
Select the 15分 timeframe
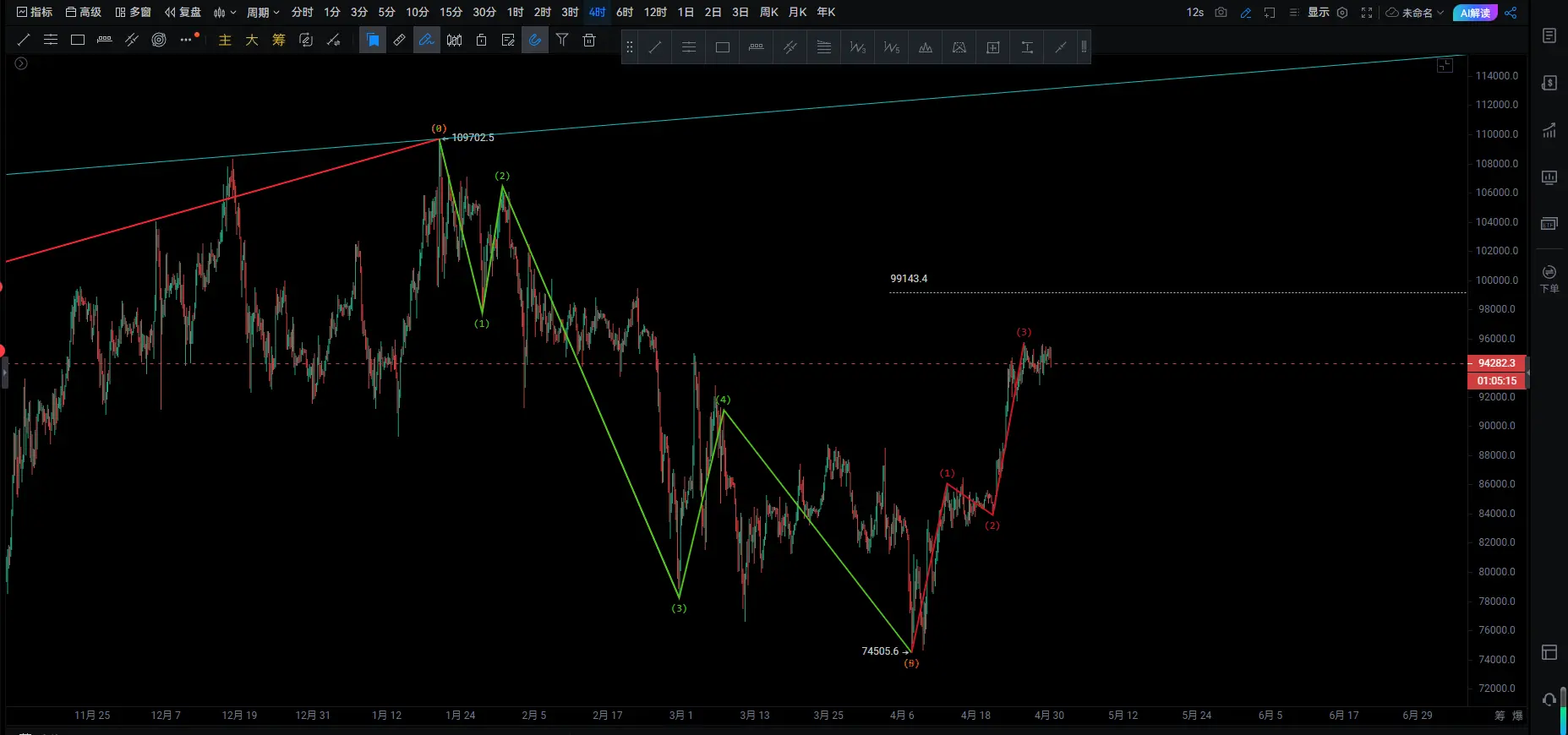coord(451,12)
